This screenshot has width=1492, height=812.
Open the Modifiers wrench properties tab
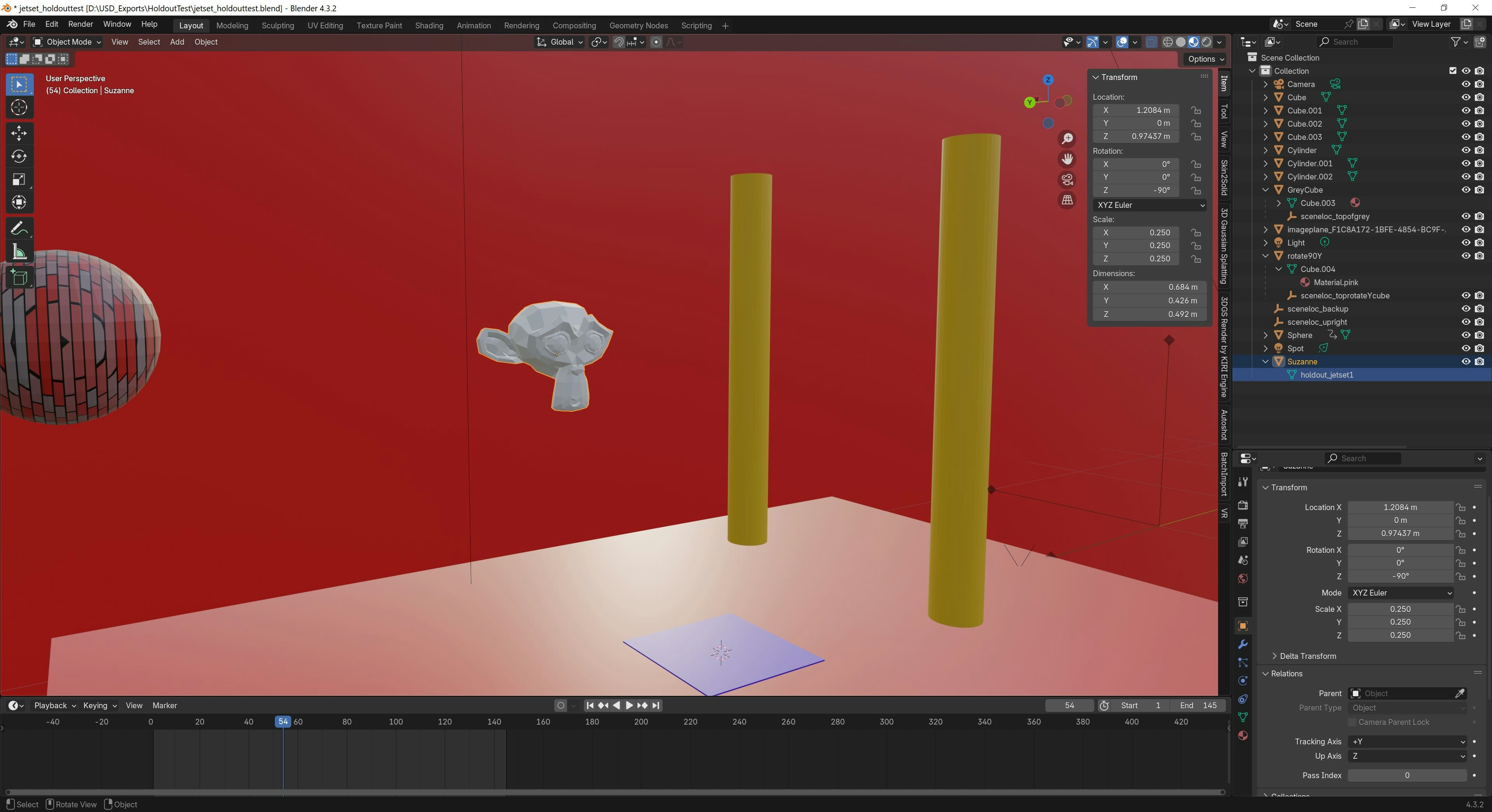(x=1243, y=644)
